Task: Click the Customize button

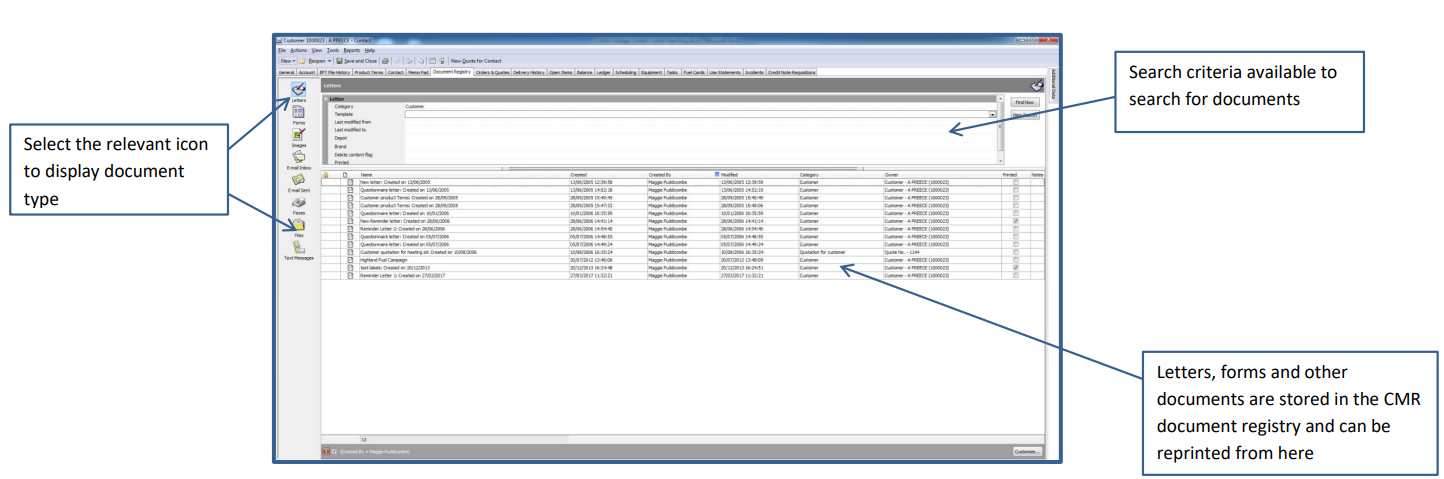Action: pos(1027,452)
